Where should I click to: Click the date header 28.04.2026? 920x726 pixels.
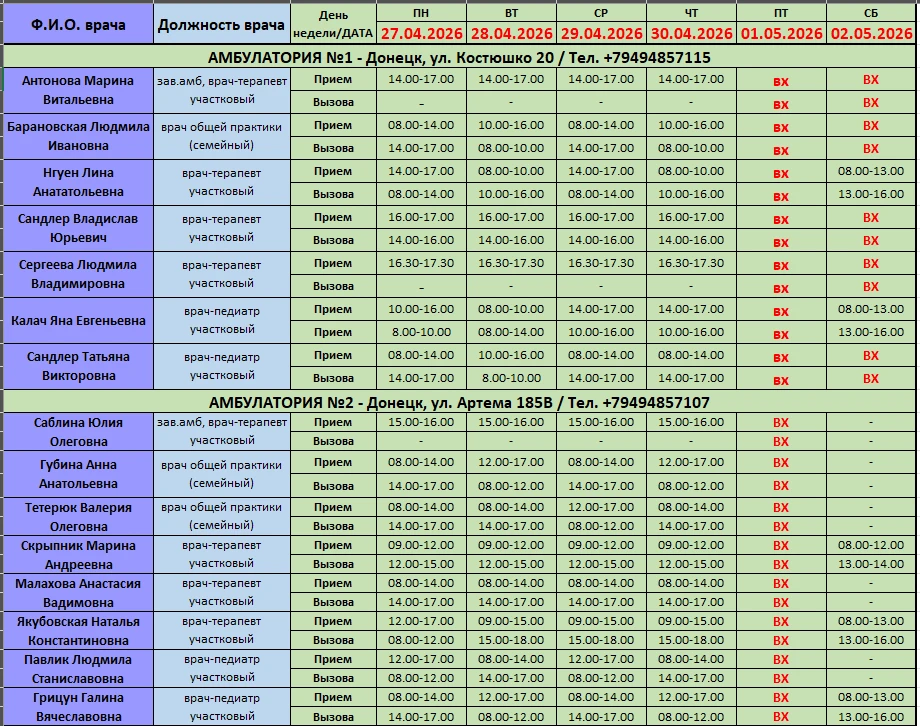point(512,33)
